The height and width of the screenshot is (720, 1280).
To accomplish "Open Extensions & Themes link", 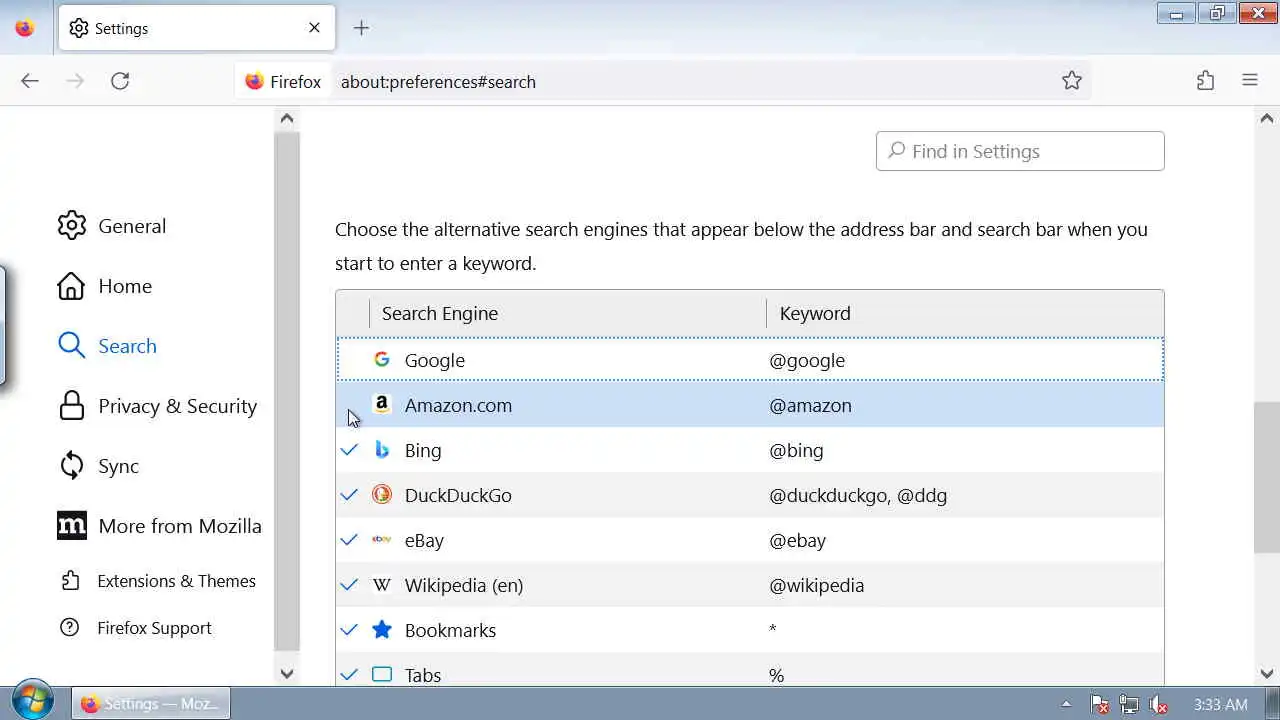I will [176, 581].
